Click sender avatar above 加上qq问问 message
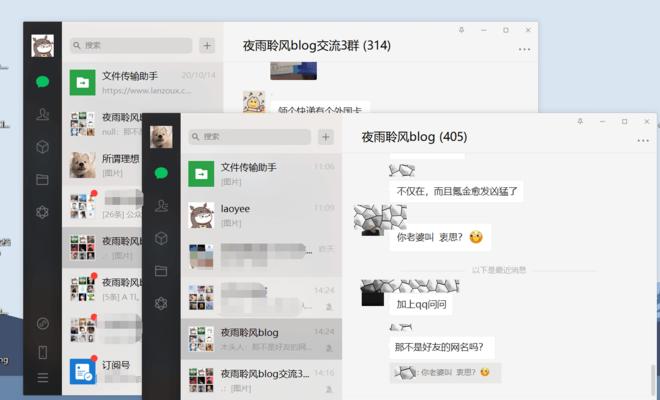 (x=373, y=293)
